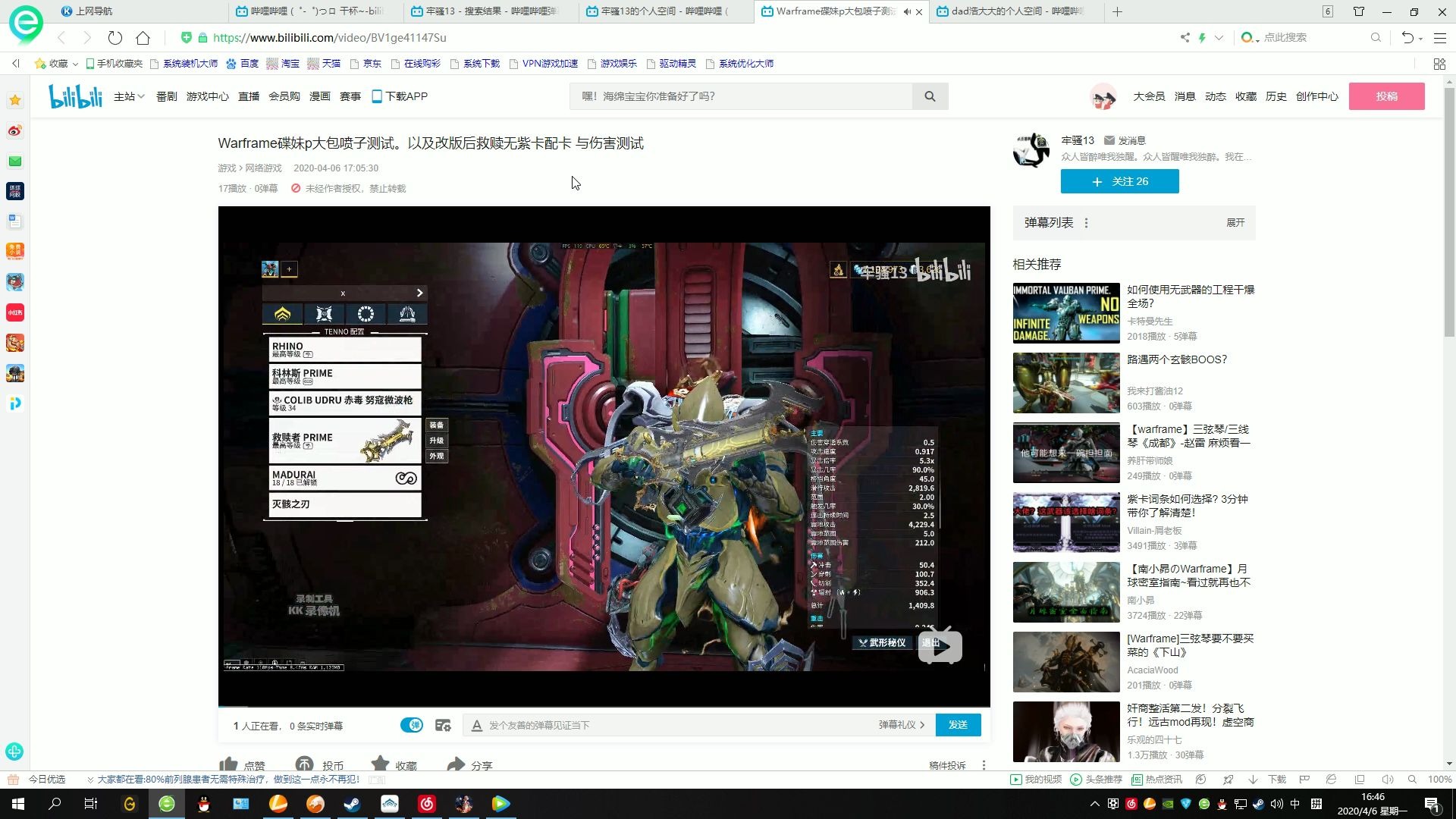Open 弹幕礼仪 etiquette link
Viewport: 1456px width, 819px height.
coord(902,725)
